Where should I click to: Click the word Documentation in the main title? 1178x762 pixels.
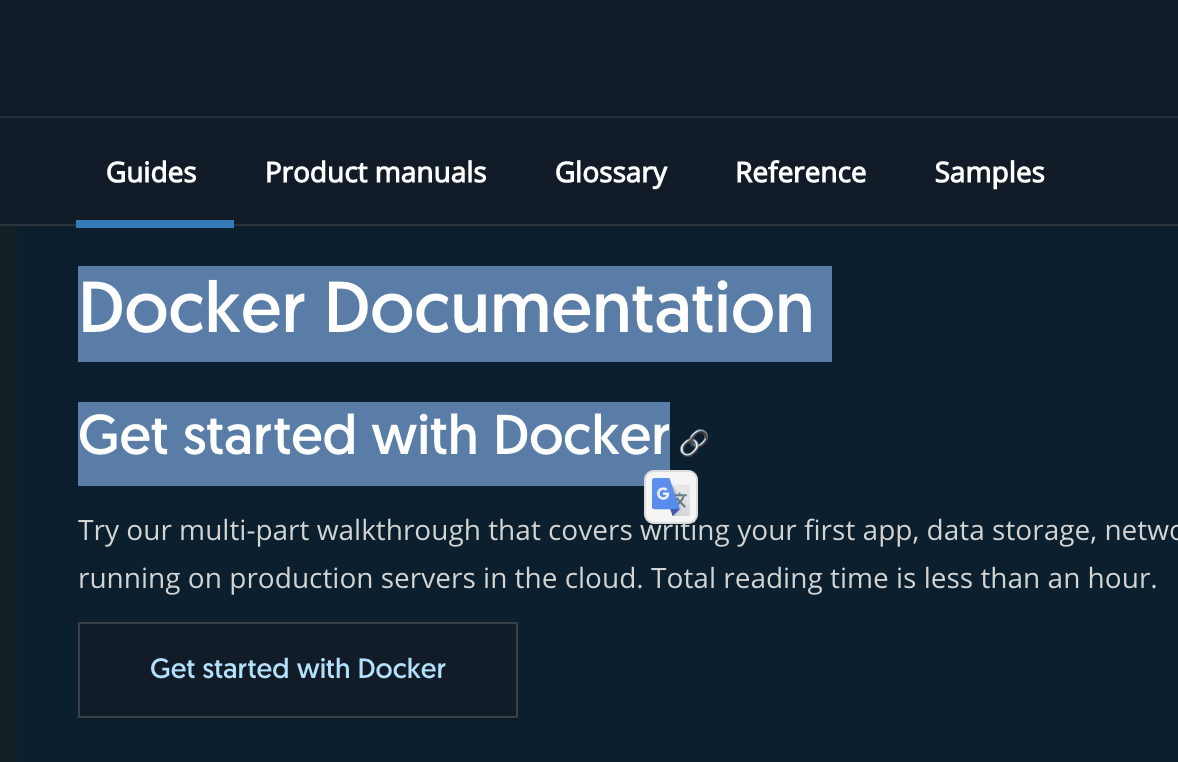coord(569,308)
